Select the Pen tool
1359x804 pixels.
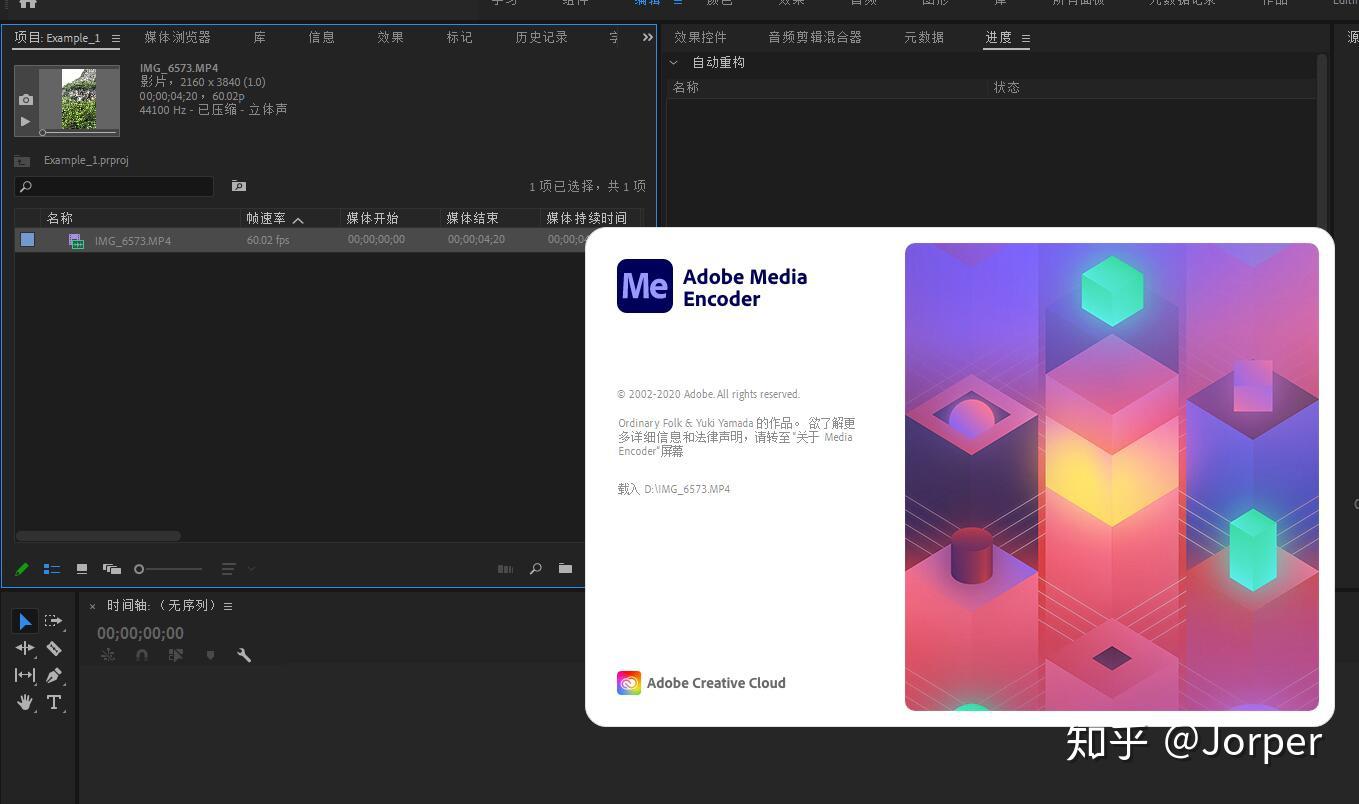[x=54, y=675]
